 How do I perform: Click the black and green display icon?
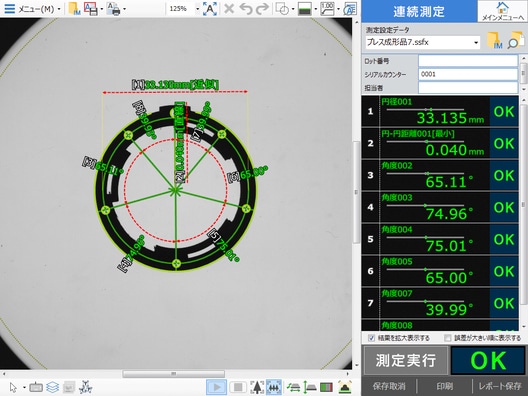click(305, 9)
